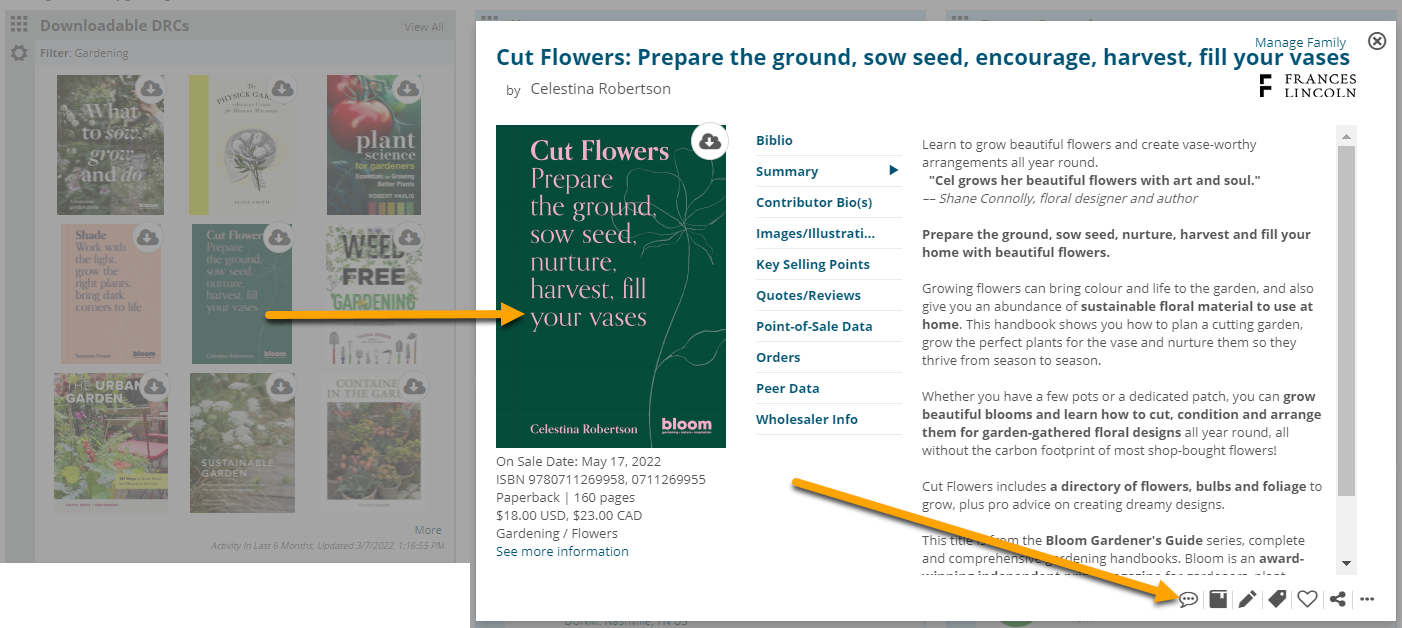Screen dimensions: 1402x628
Task: Click the share icon
Action: tap(1337, 599)
